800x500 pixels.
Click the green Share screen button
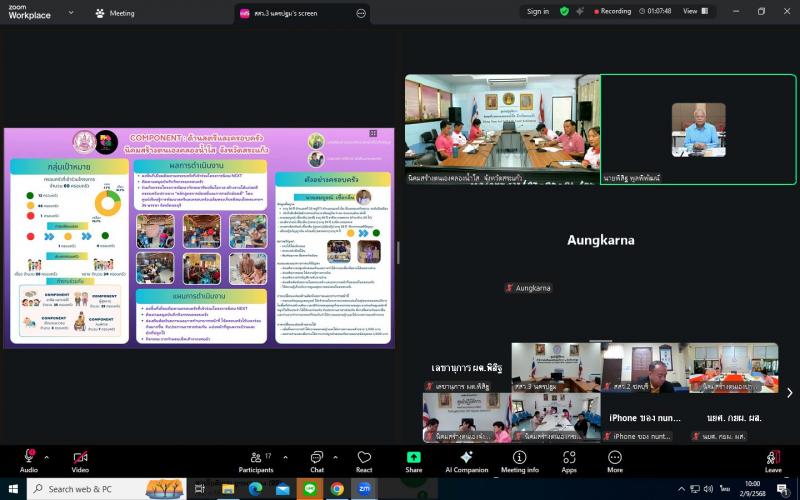click(413, 461)
